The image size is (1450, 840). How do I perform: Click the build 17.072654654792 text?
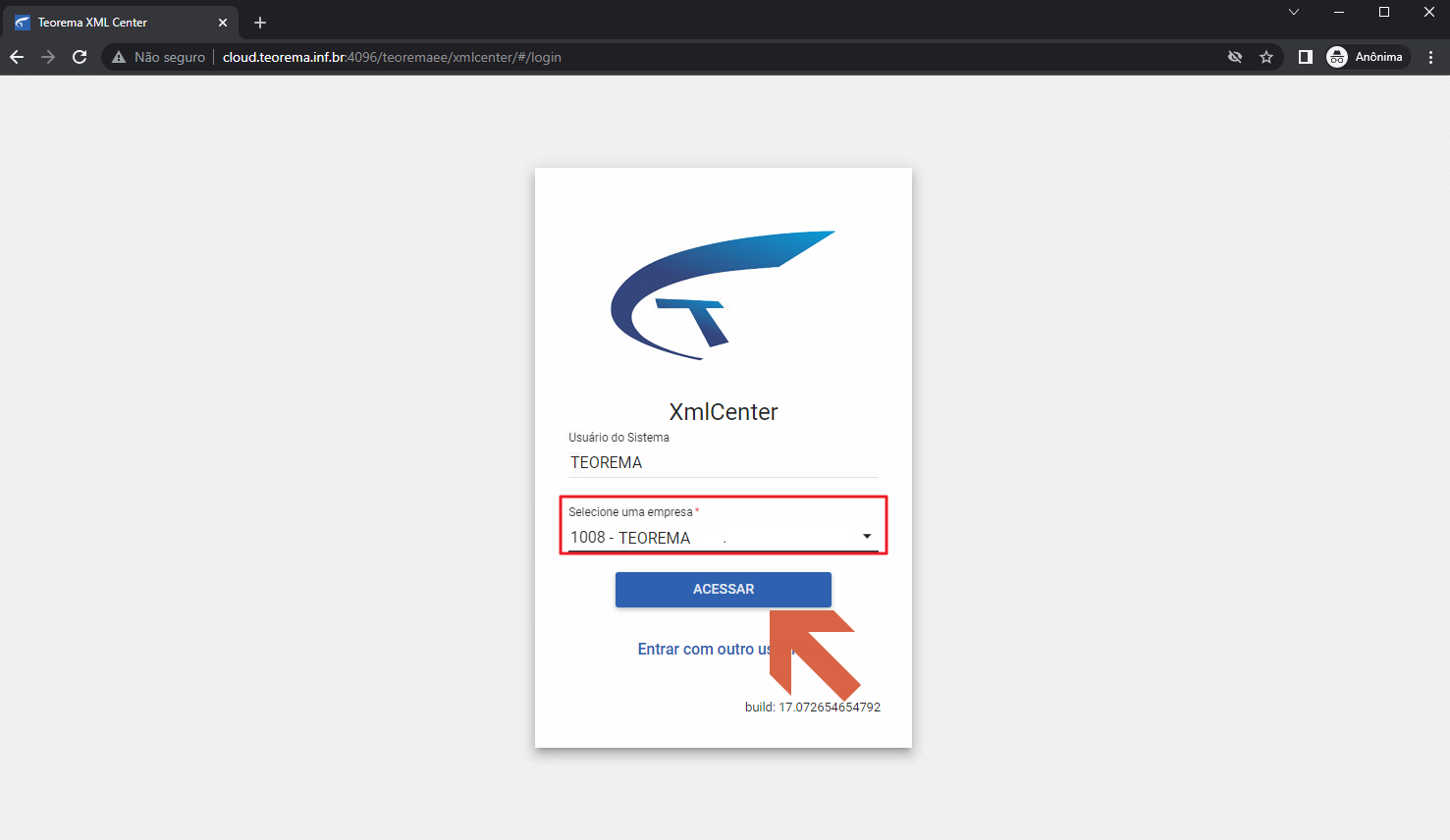813,707
